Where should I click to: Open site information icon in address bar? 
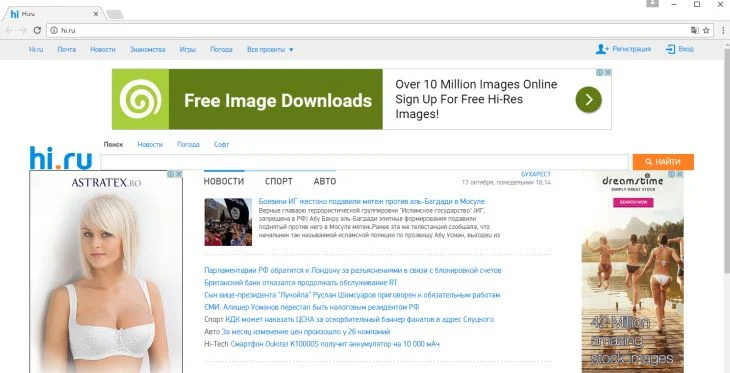(x=54, y=30)
